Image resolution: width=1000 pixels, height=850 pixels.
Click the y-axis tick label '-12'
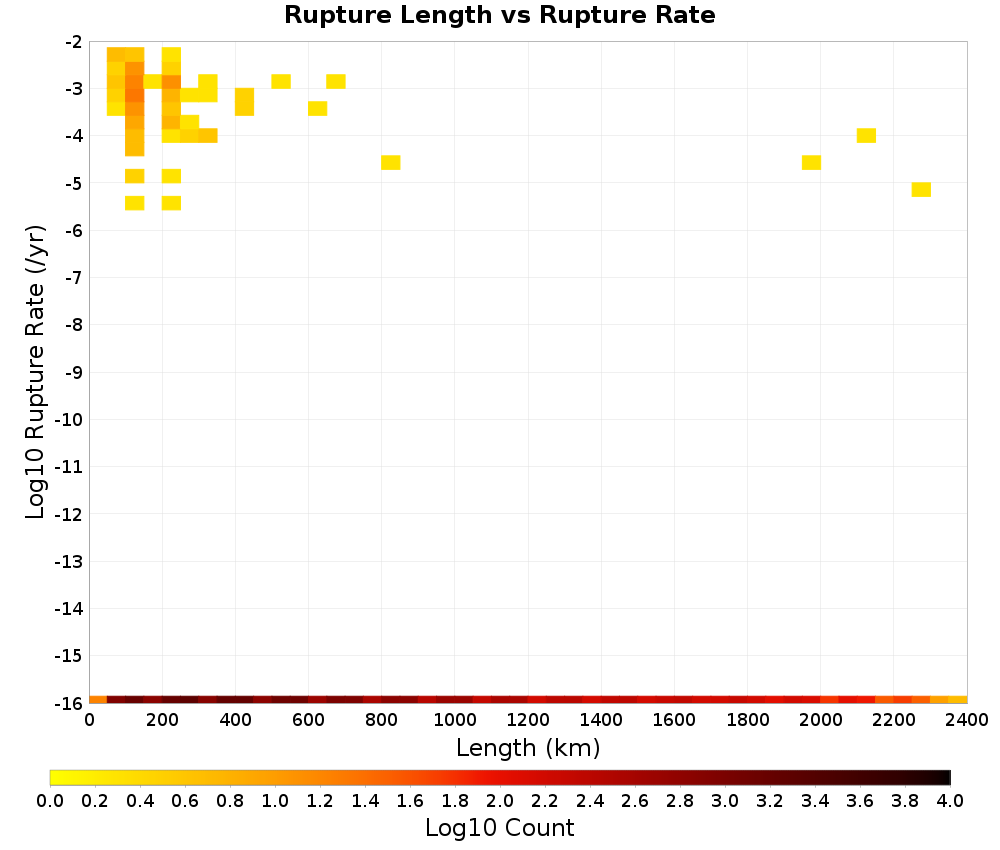[69, 514]
